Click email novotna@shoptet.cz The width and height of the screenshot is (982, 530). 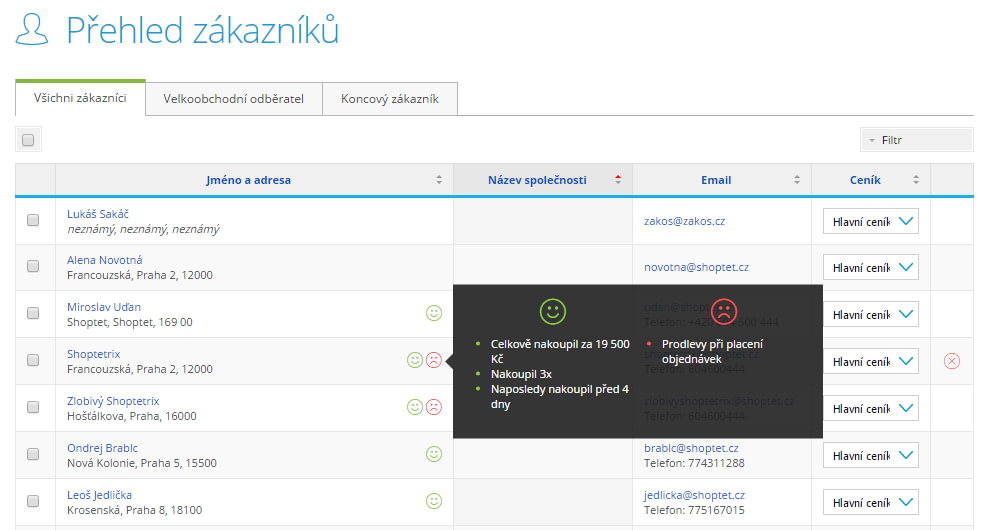point(696,267)
